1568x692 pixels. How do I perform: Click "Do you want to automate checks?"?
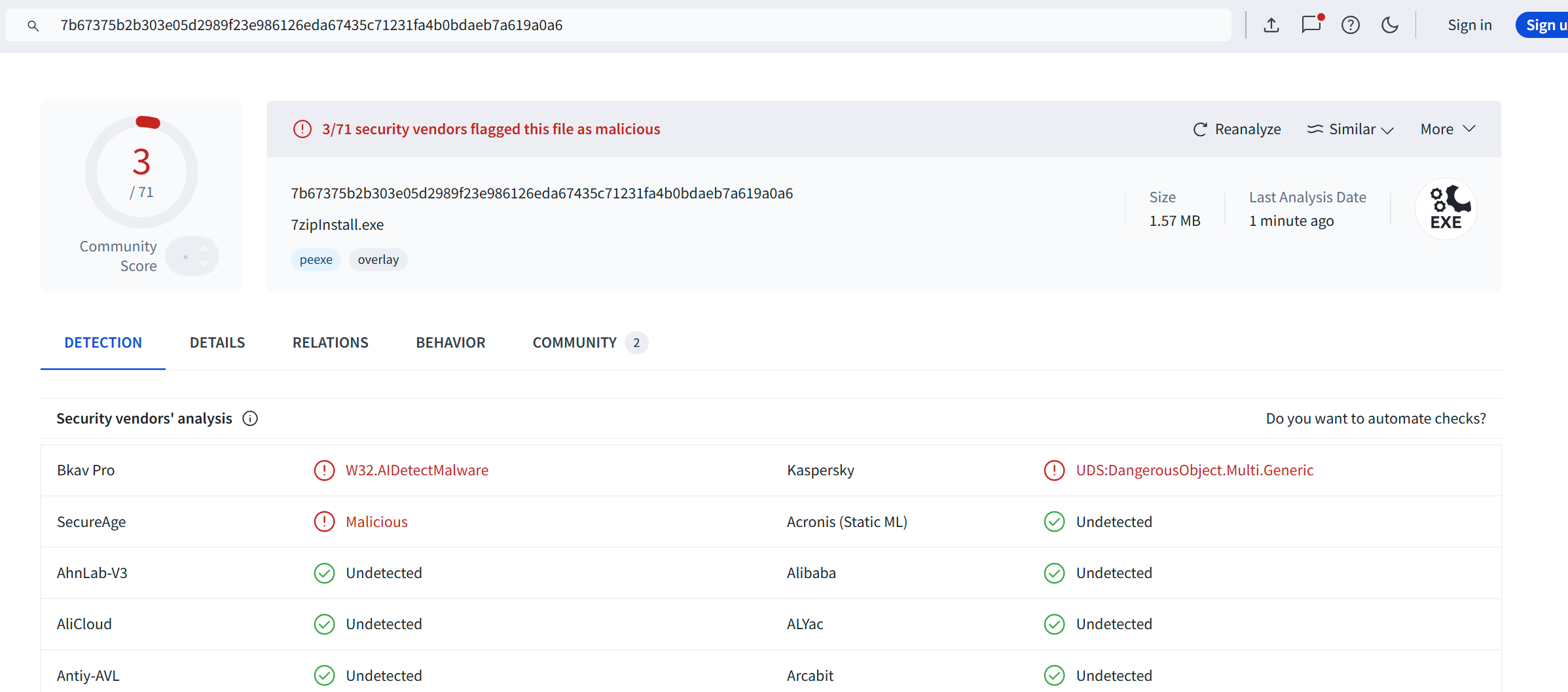[x=1376, y=418]
